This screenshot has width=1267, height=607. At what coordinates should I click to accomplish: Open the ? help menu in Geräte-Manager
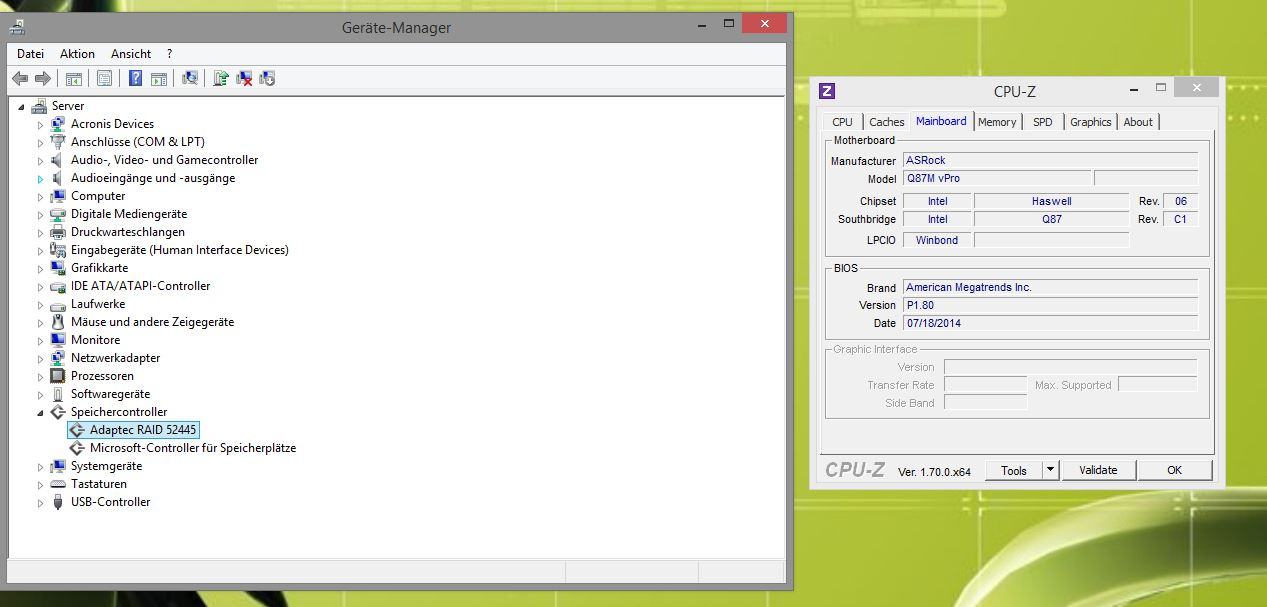(170, 54)
